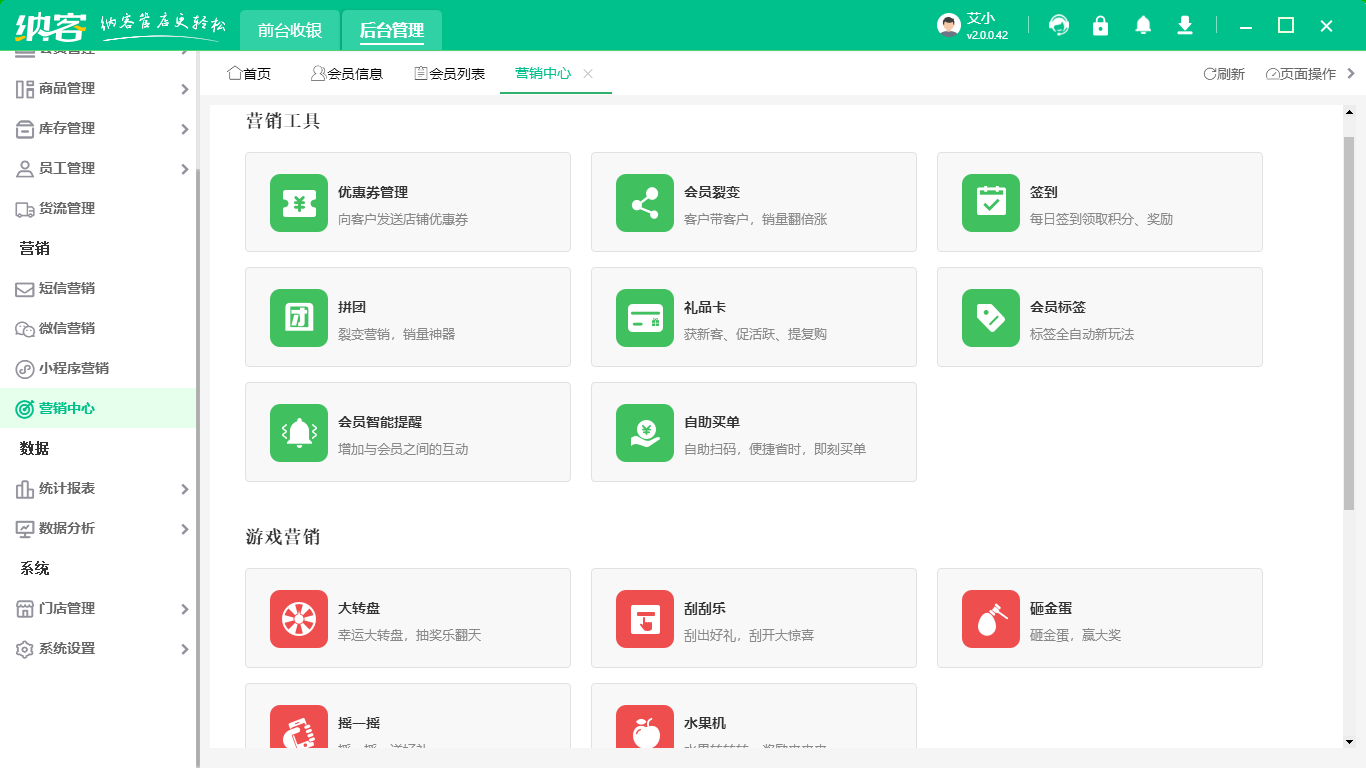Click the vertical scrollbar down arrow
Screen dimensions: 1366x768
pos(1349,741)
